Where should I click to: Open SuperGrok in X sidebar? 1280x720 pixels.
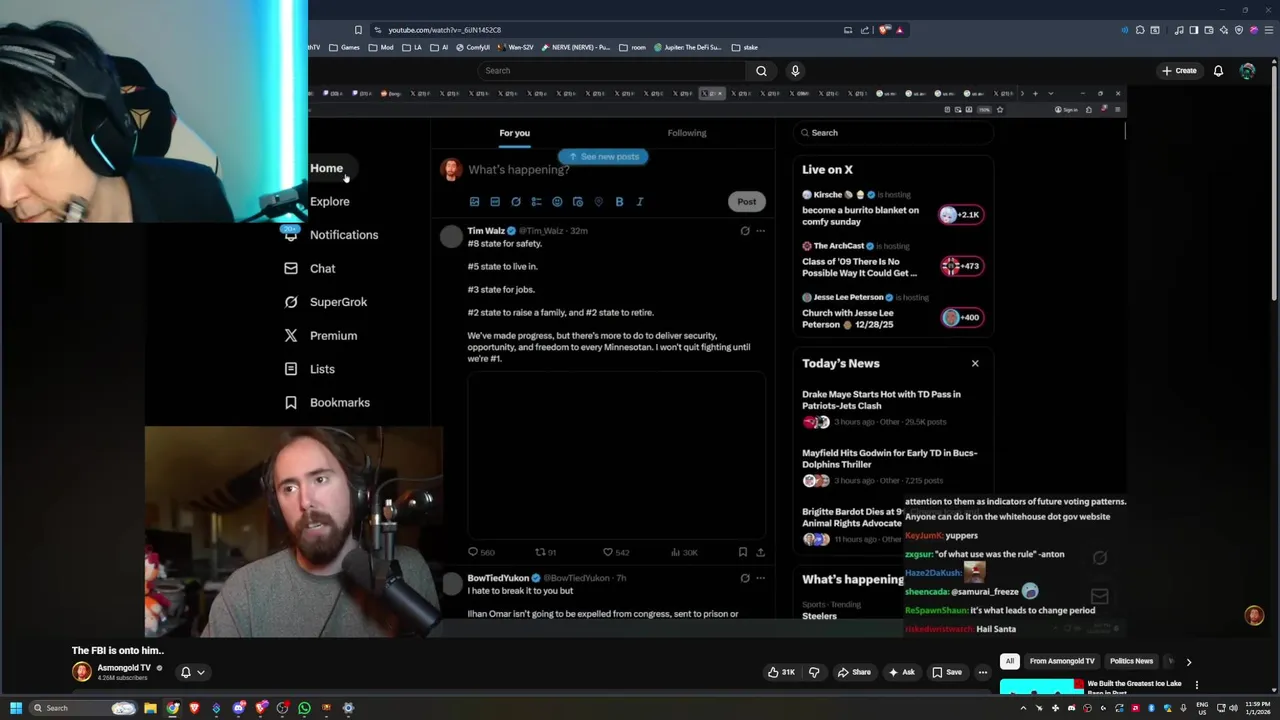326,302
